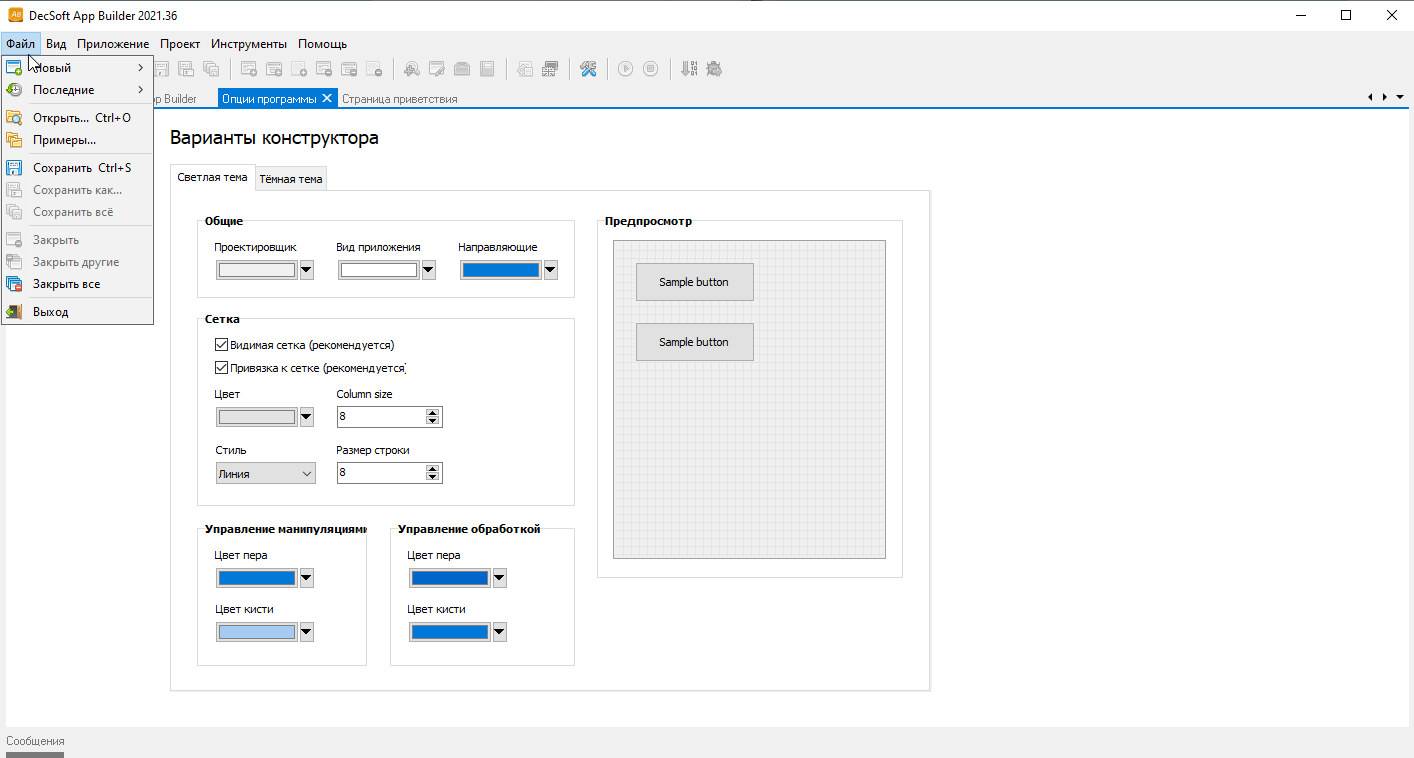
Task: Open the Стиль dropdown showing Линия
Action: (265, 473)
